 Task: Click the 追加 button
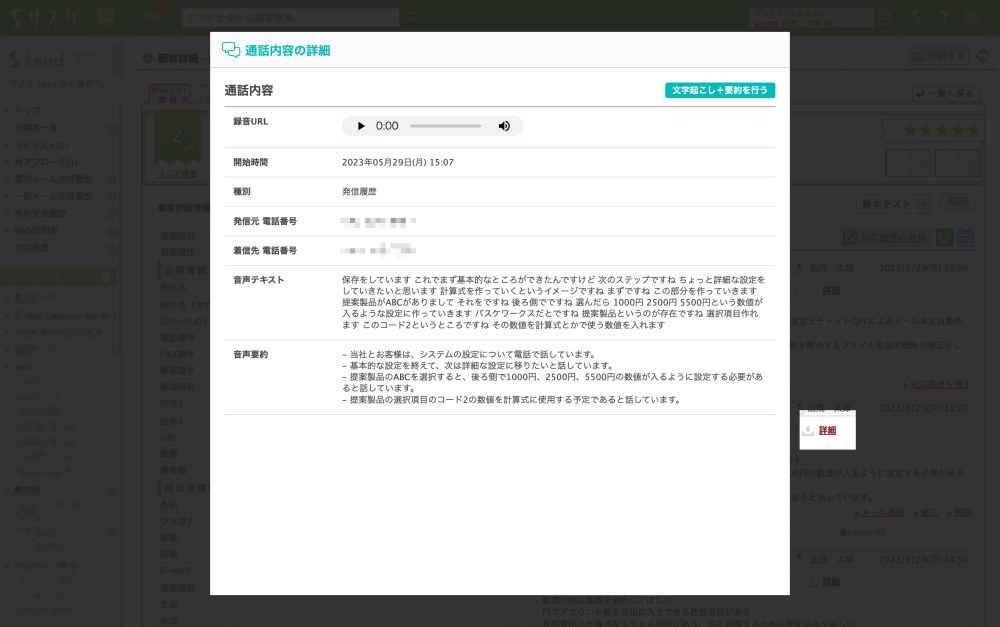pos(959,202)
